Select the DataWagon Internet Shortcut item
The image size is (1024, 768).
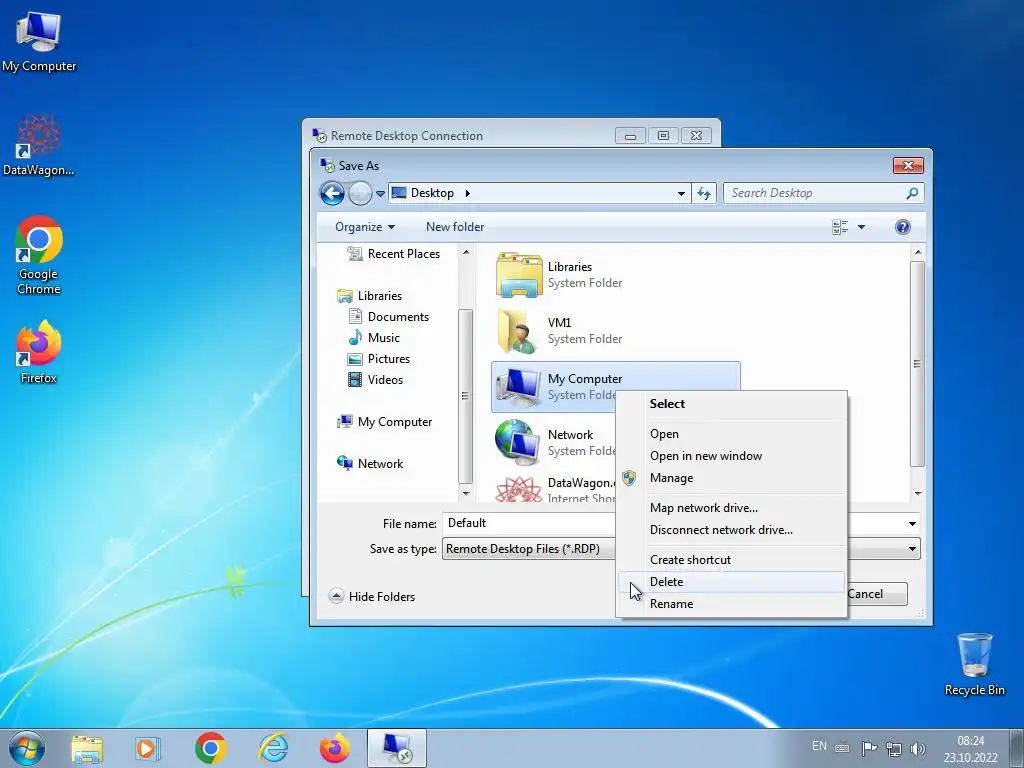click(x=555, y=490)
